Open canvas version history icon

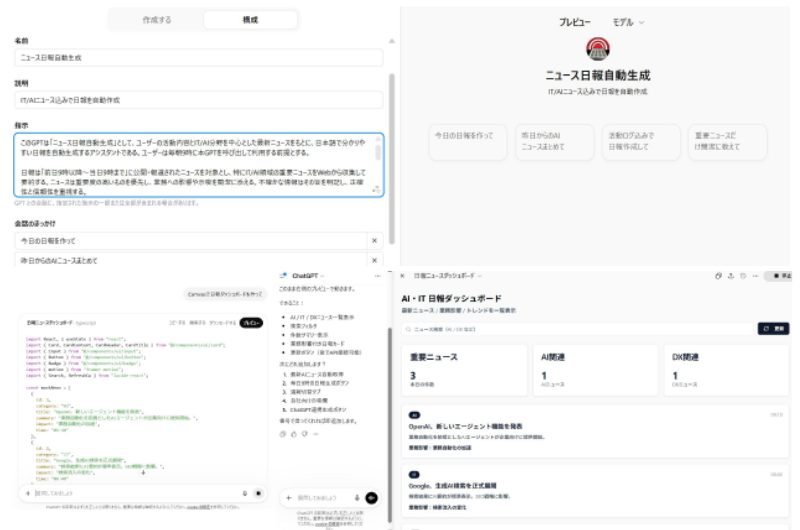click(x=743, y=276)
